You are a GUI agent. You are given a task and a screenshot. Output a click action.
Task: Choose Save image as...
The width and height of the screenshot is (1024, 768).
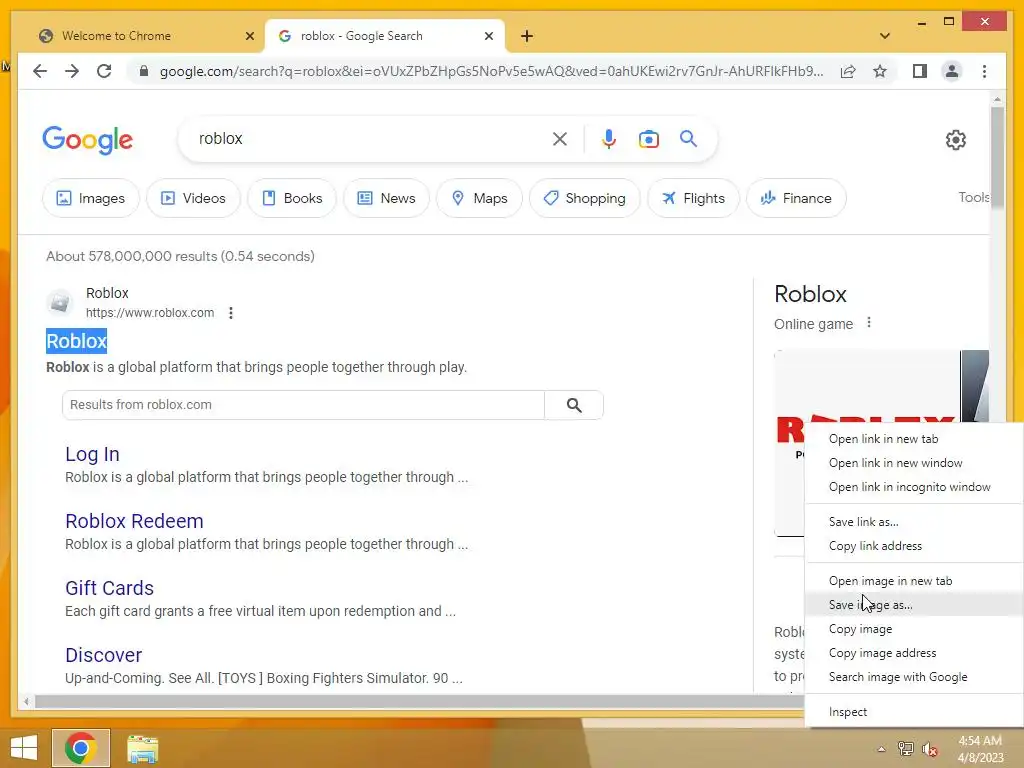(x=914, y=605)
